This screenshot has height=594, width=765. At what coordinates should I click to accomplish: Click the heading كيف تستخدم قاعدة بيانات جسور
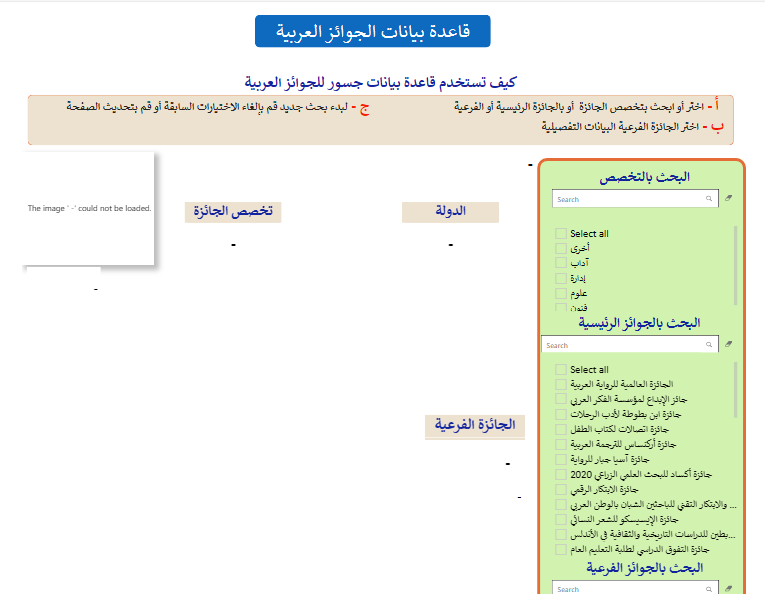pyautogui.click(x=380, y=82)
